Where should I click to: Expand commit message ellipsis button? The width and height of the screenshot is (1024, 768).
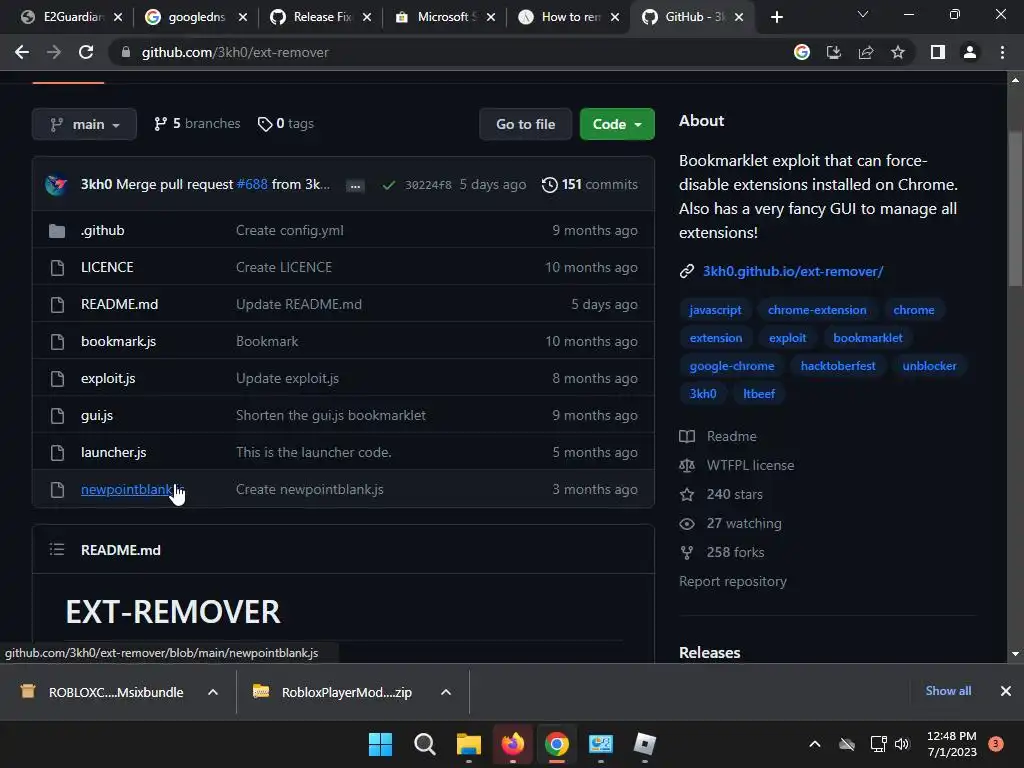(x=355, y=186)
